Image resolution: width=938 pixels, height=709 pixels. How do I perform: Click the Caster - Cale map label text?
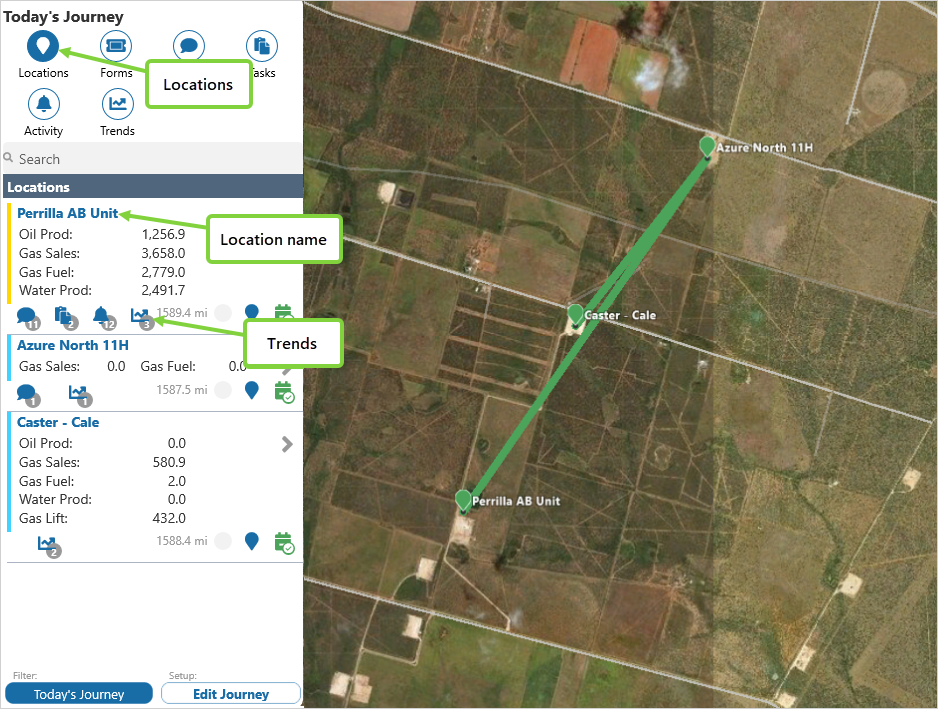click(x=620, y=315)
